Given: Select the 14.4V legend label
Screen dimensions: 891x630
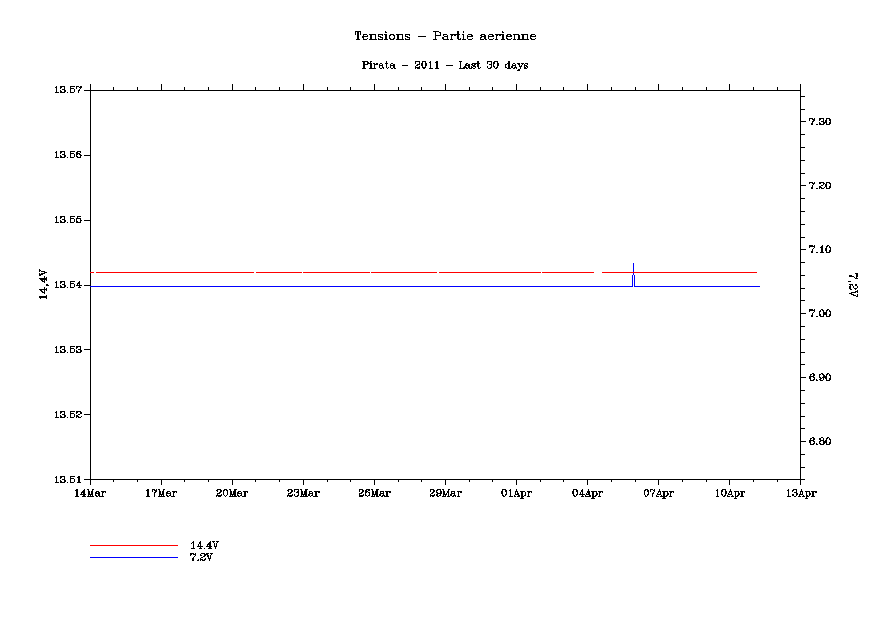Looking at the screenshot, I should pyautogui.click(x=204, y=545).
